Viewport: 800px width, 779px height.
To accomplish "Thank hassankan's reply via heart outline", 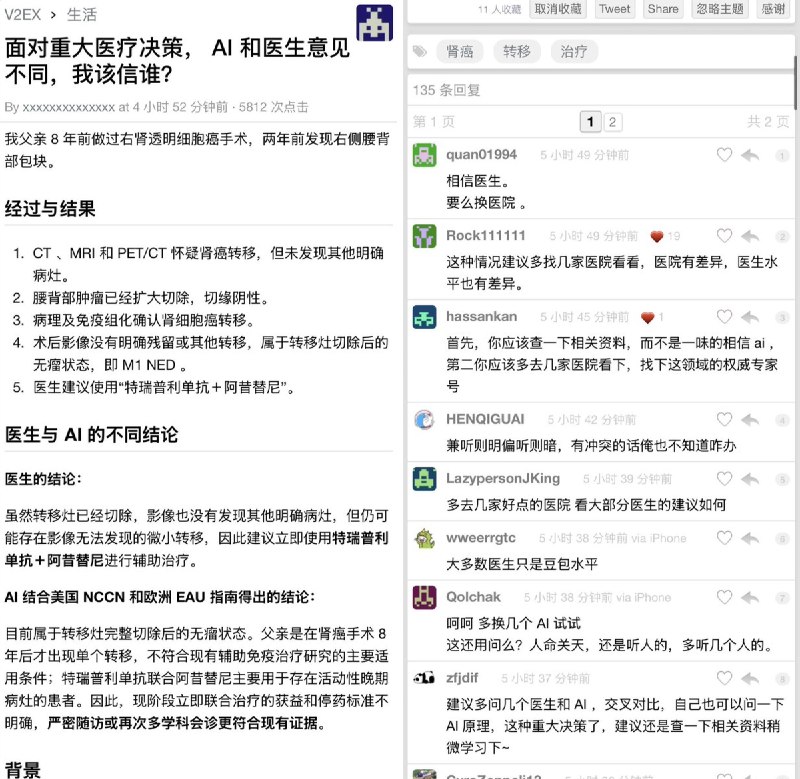I will pos(724,317).
